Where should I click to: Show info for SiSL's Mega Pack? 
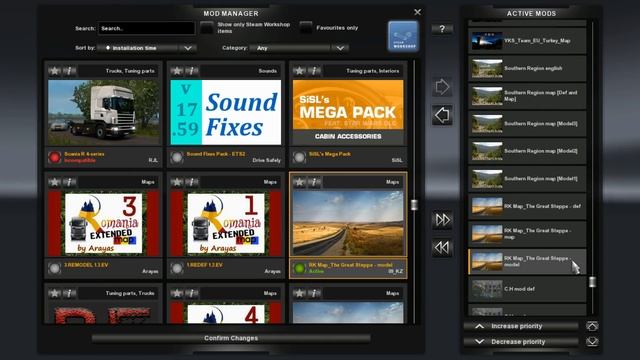(x=314, y=71)
